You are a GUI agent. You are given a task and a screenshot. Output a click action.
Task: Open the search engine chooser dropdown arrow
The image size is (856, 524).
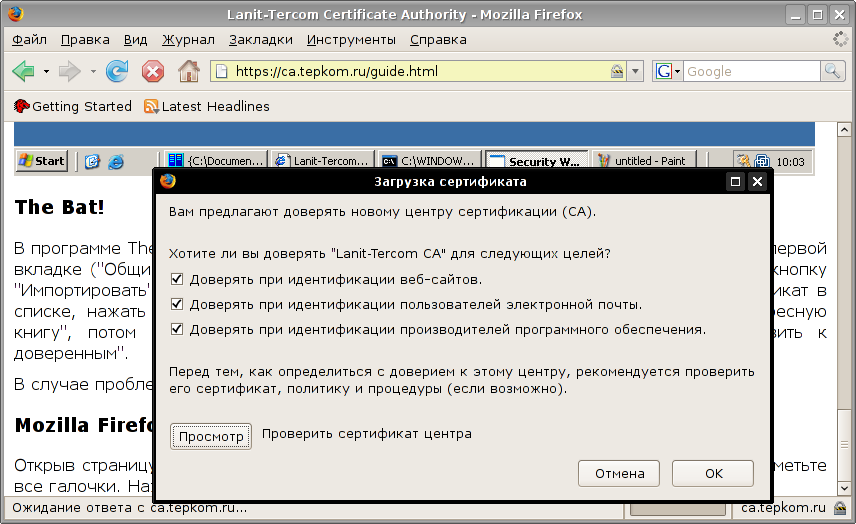pyautogui.click(x=677, y=72)
